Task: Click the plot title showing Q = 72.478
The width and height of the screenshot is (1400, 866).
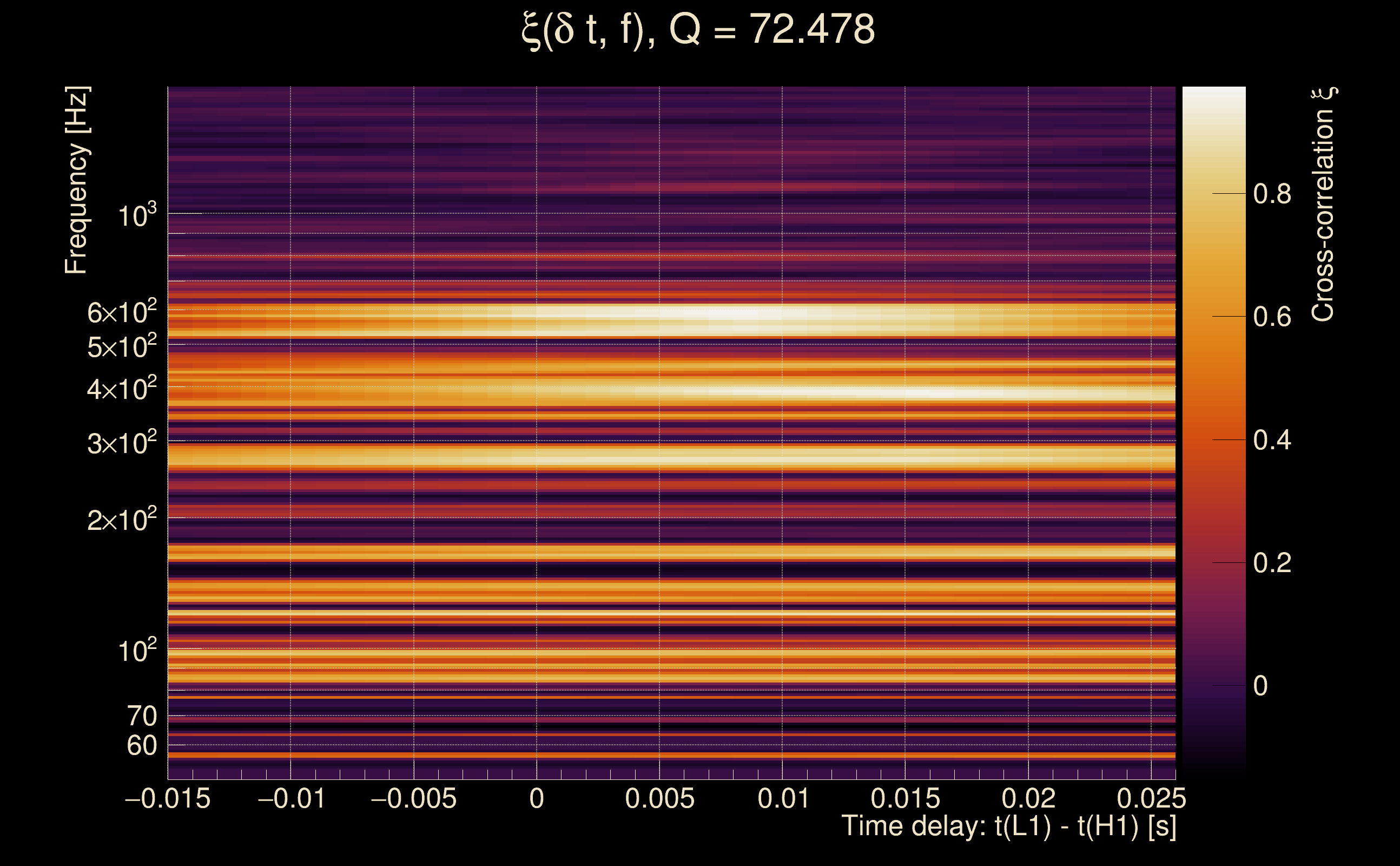Action: click(698, 30)
